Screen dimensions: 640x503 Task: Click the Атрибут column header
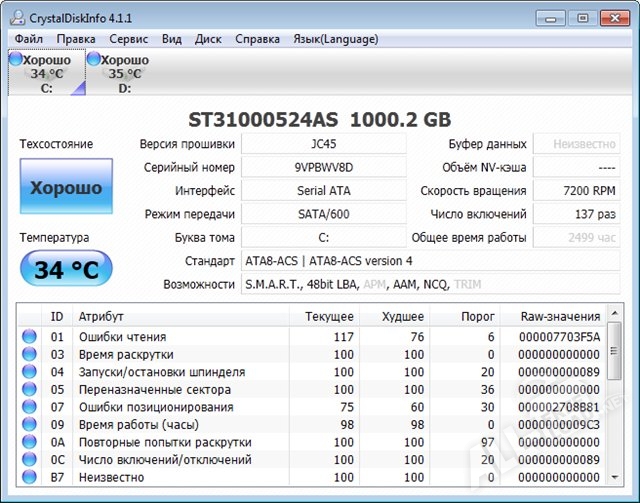100,316
